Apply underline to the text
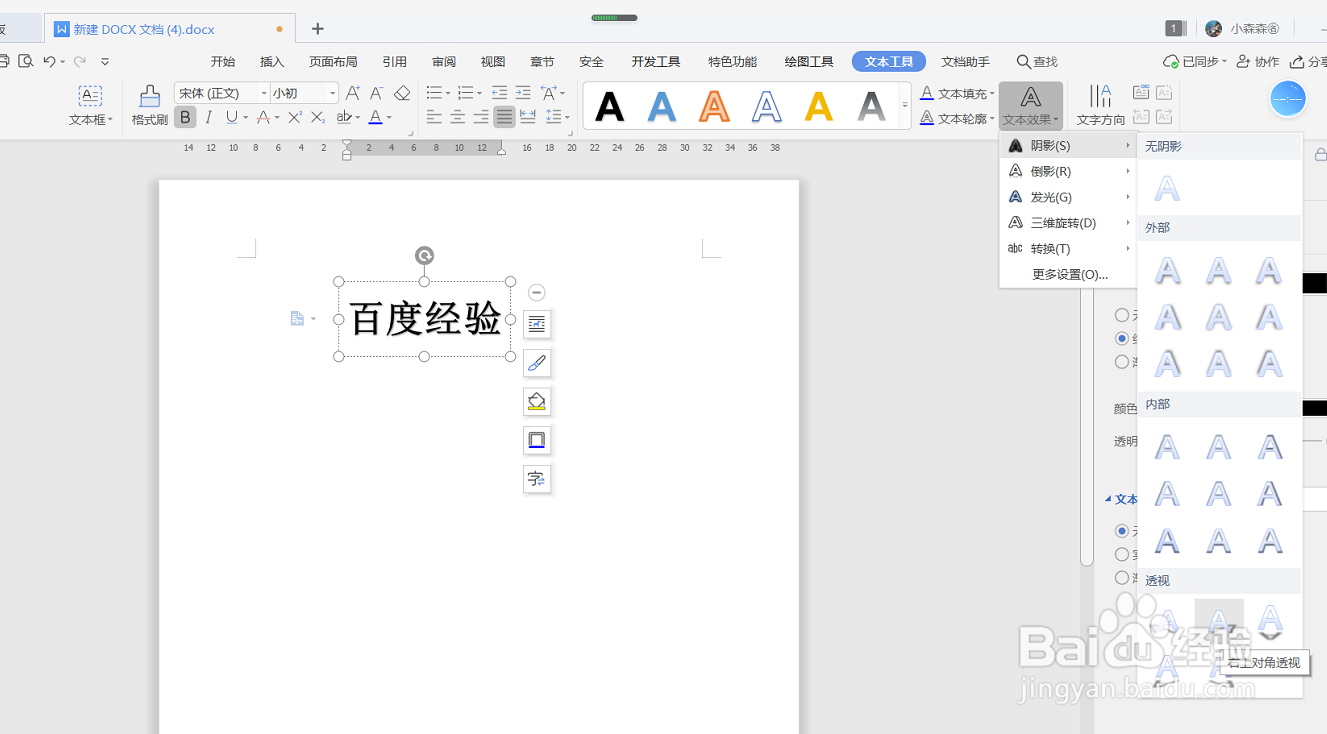The height and width of the screenshot is (734, 1327). [x=231, y=117]
